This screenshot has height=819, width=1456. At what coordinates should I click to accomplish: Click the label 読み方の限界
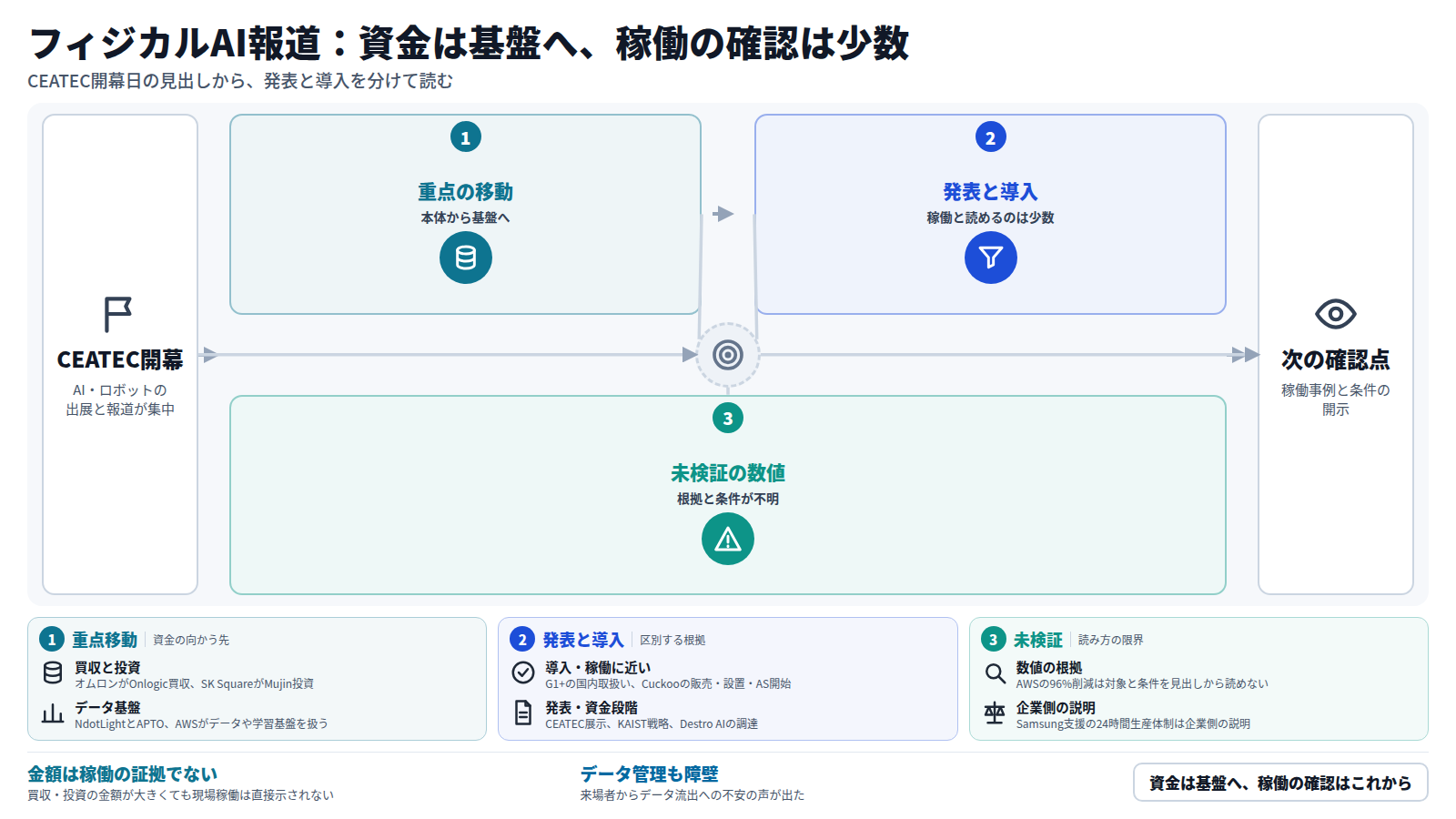(1111, 640)
